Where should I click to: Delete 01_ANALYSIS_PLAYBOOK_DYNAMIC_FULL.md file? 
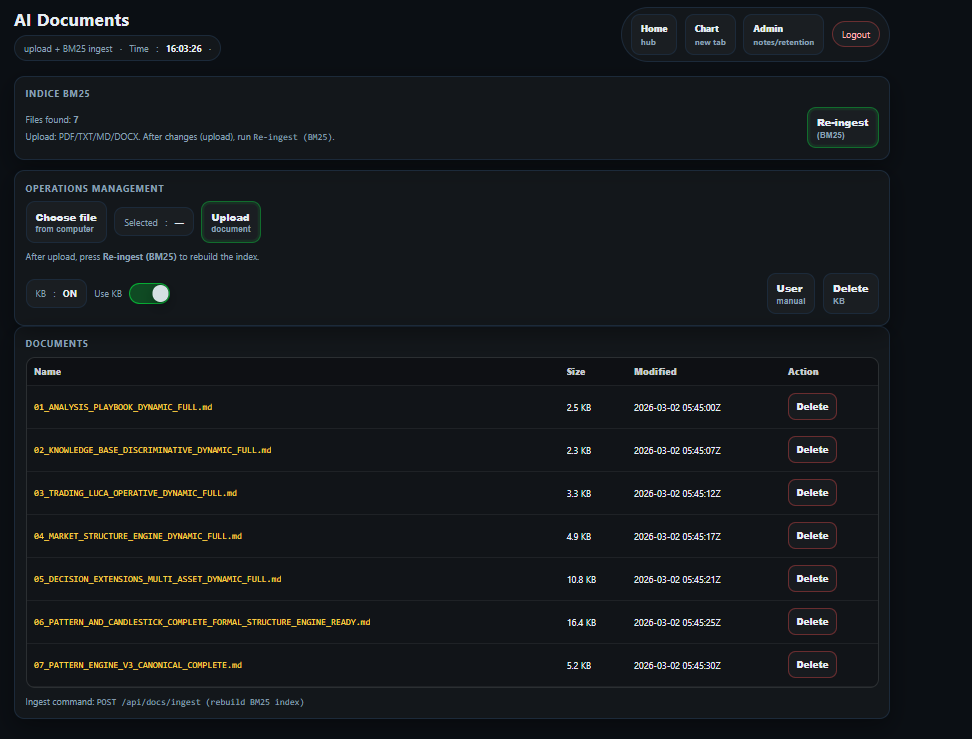pos(812,407)
